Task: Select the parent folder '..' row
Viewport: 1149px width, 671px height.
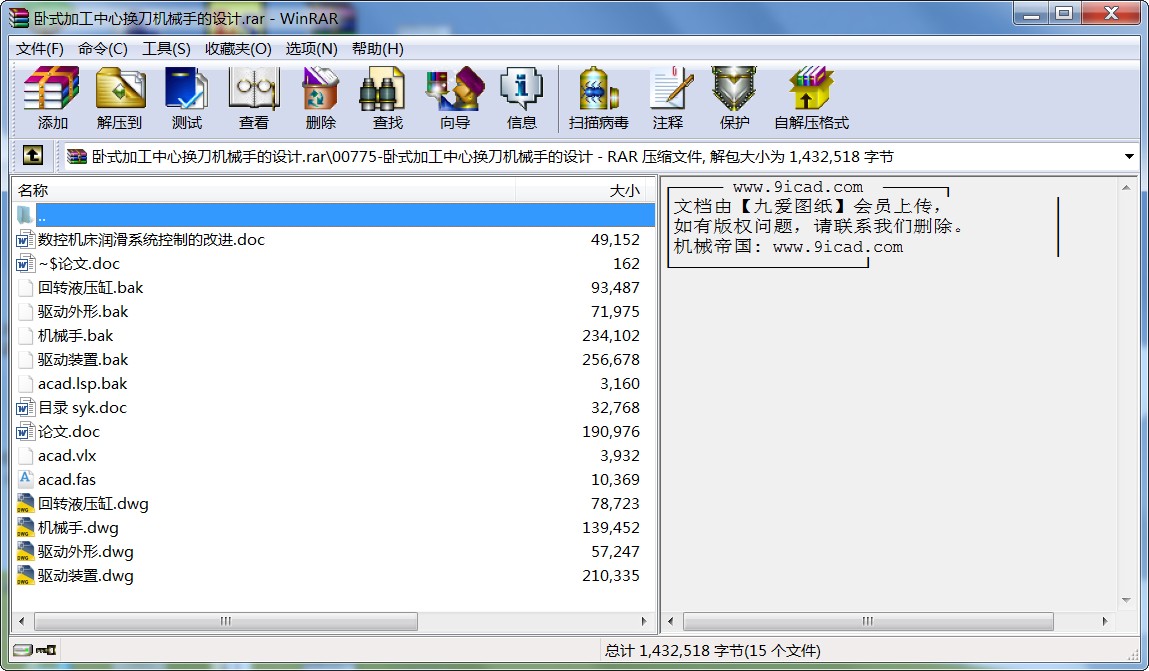Action: [x=334, y=215]
